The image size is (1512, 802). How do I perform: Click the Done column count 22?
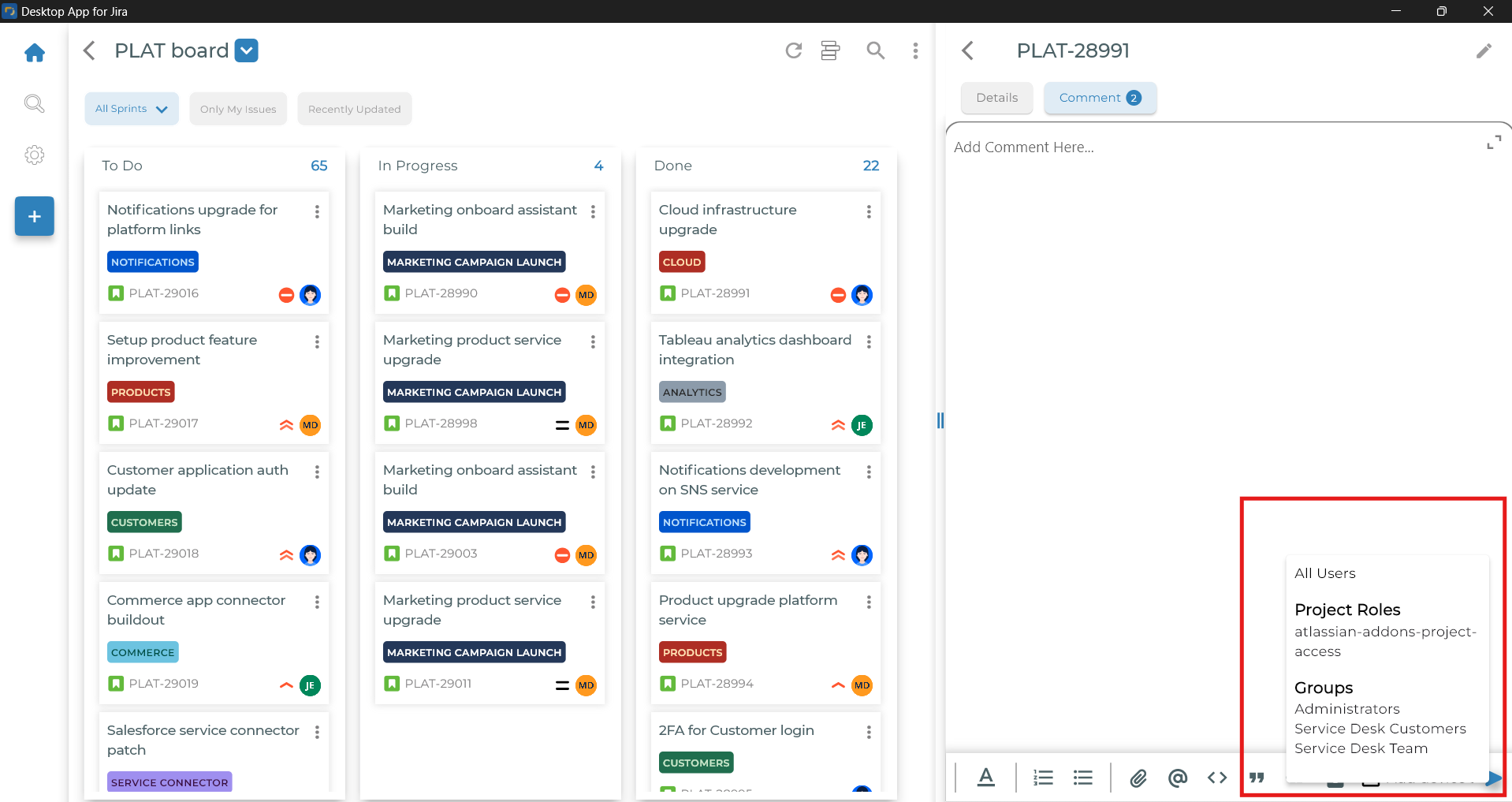[x=871, y=166]
